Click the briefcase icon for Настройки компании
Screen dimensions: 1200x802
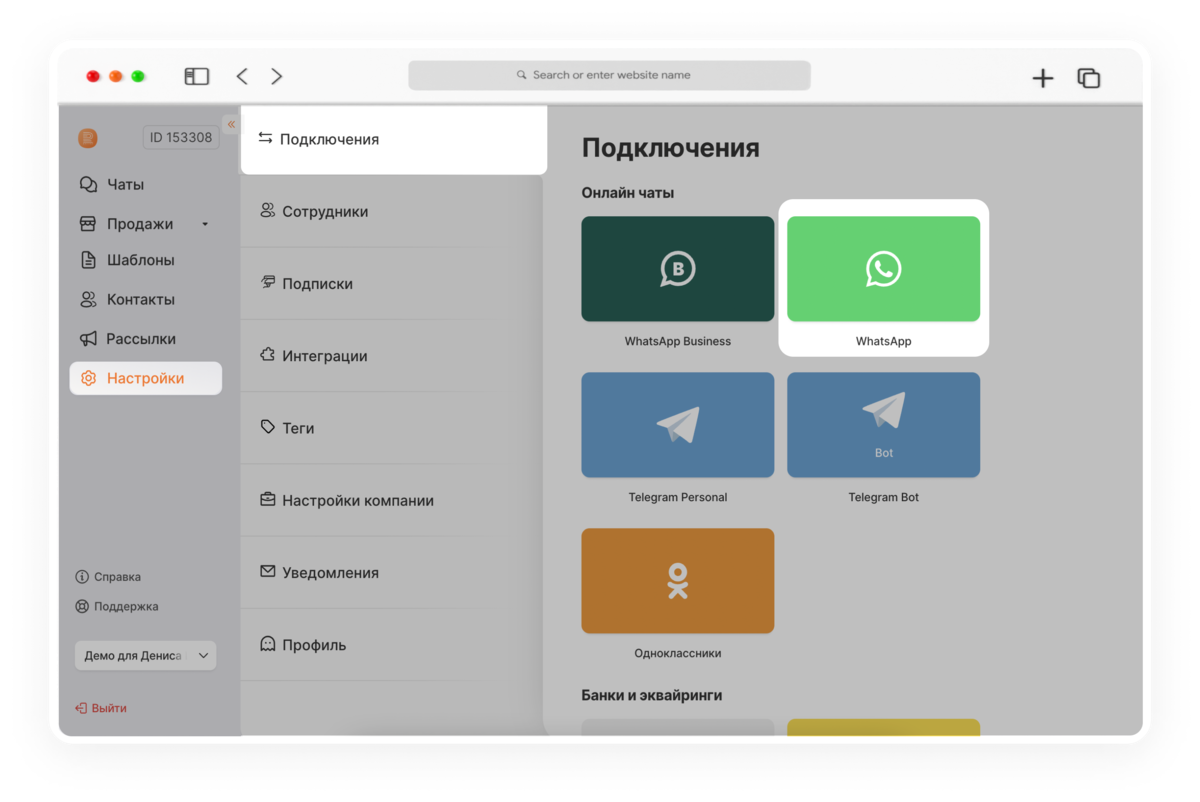267,499
